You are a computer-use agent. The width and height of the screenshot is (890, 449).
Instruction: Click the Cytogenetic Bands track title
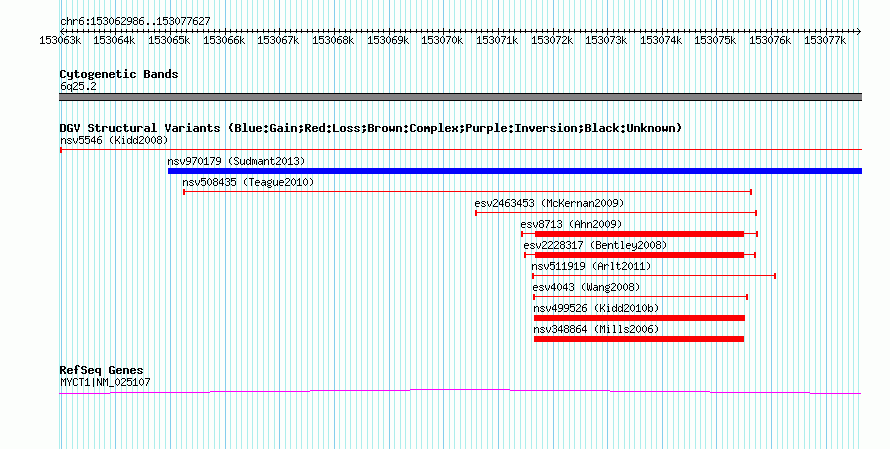point(119,74)
